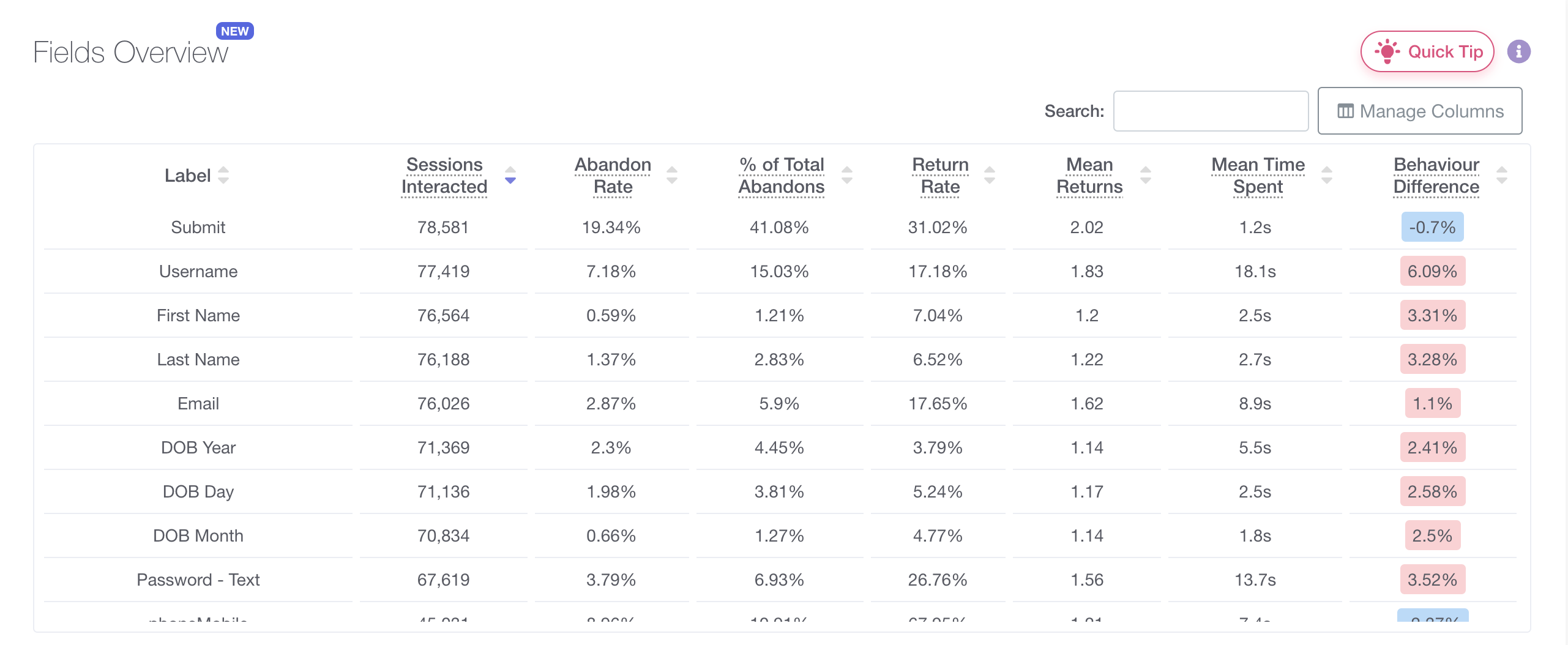Image resolution: width=1568 pixels, height=645 pixels.
Task: Click the 6.09% red behaviour badge
Action: 1432,272
